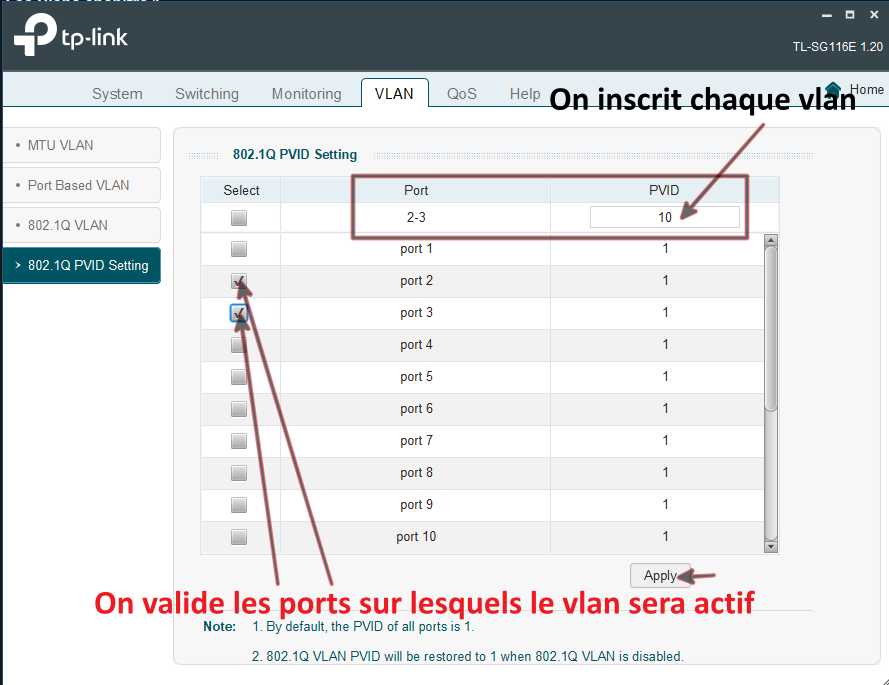Uncheck the port 3 checkbox

(x=239, y=313)
